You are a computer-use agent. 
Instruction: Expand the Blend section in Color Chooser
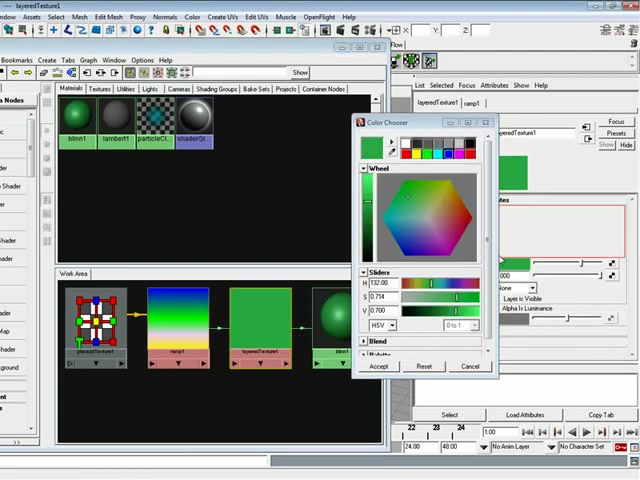pos(363,341)
